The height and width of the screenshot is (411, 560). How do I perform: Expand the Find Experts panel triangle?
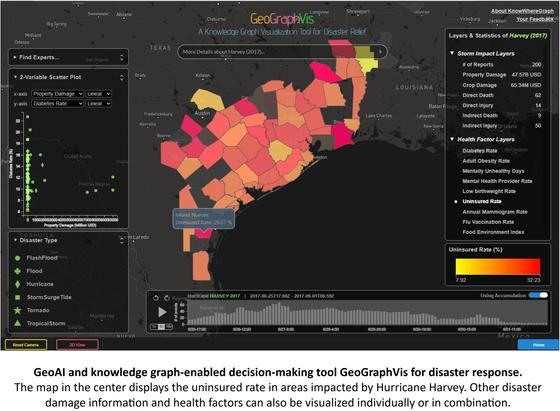tap(15, 57)
